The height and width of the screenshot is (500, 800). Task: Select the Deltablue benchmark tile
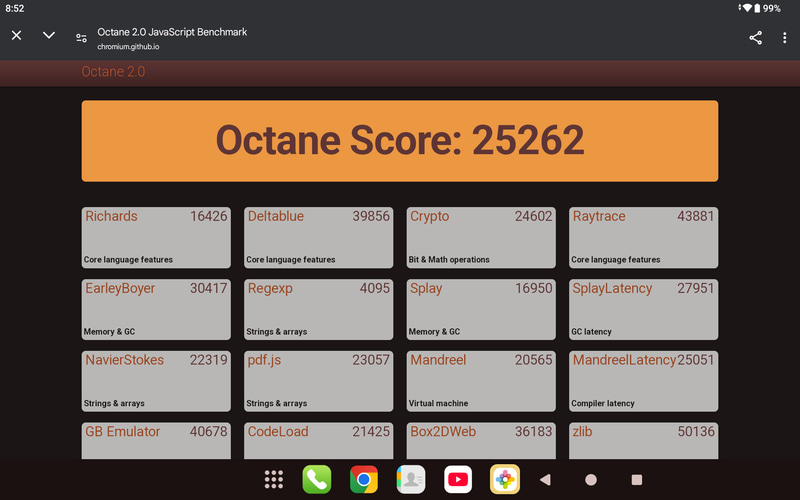(318, 237)
